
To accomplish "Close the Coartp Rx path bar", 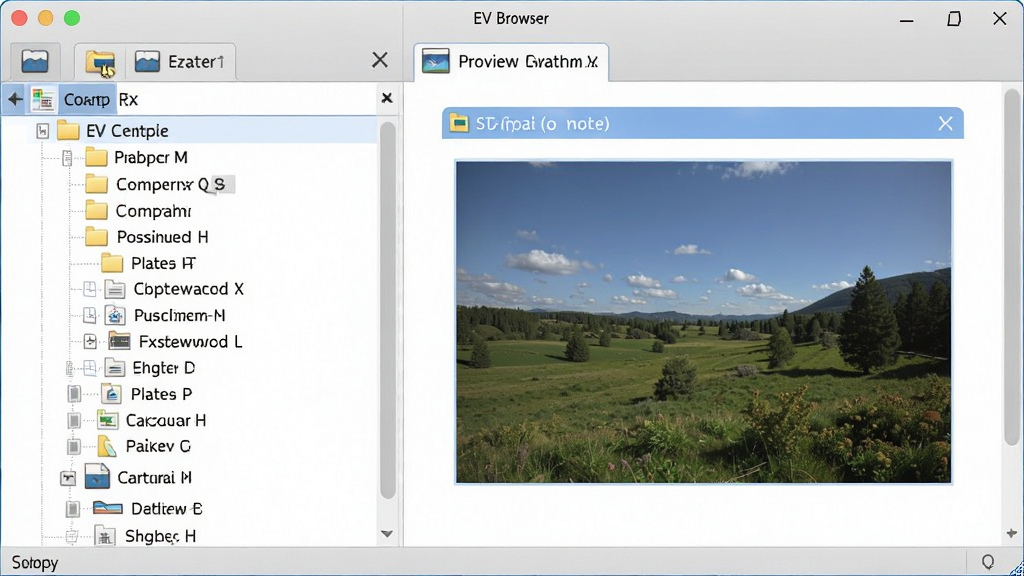I will (387, 98).
